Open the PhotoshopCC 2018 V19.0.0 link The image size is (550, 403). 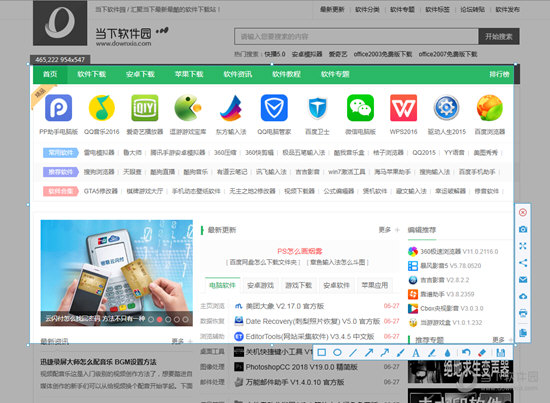(x=301, y=367)
